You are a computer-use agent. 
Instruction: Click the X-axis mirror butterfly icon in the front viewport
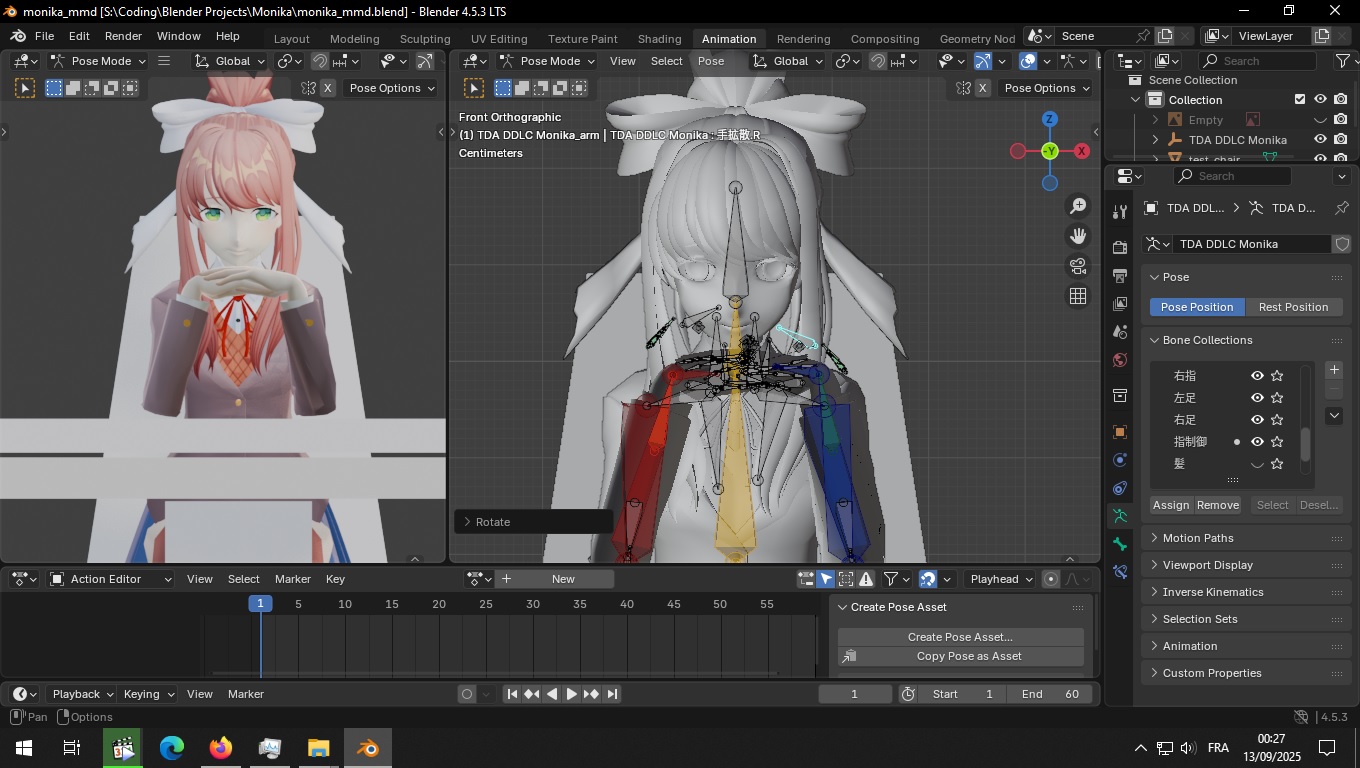(963, 88)
